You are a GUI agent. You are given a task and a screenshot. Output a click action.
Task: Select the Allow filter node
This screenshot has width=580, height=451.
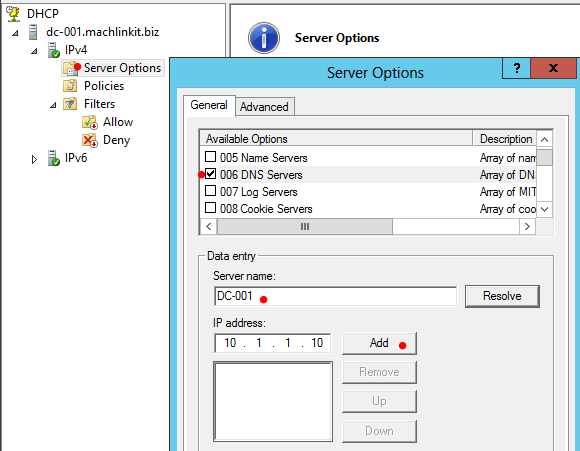coord(118,122)
